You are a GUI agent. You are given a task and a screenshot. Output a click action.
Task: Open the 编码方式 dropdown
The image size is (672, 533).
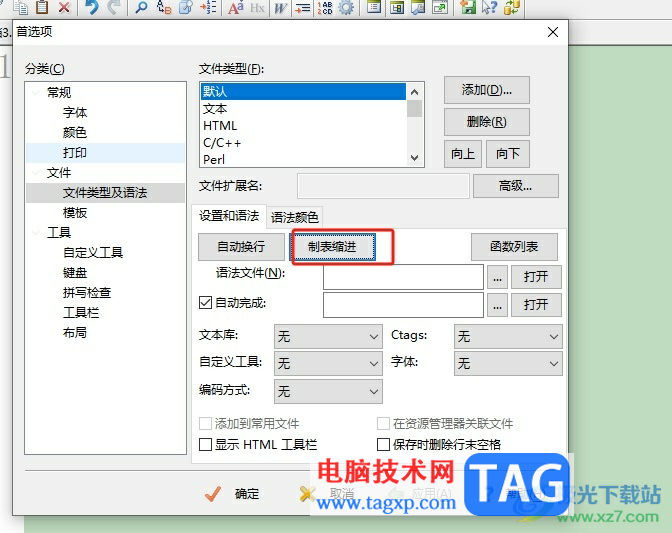(x=328, y=391)
